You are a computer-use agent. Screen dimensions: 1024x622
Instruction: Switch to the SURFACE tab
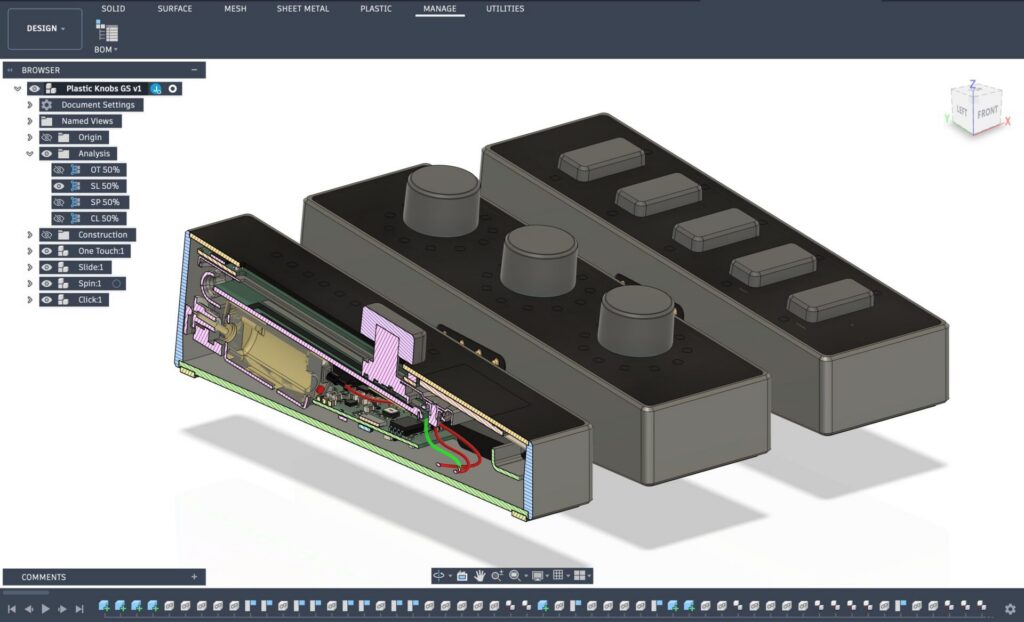click(x=174, y=8)
